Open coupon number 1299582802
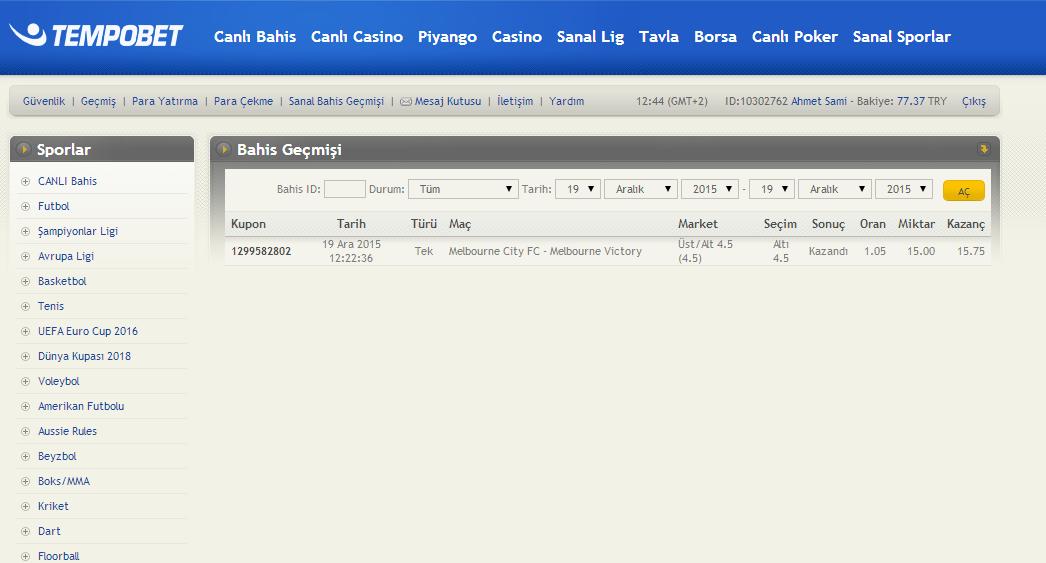 click(261, 252)
